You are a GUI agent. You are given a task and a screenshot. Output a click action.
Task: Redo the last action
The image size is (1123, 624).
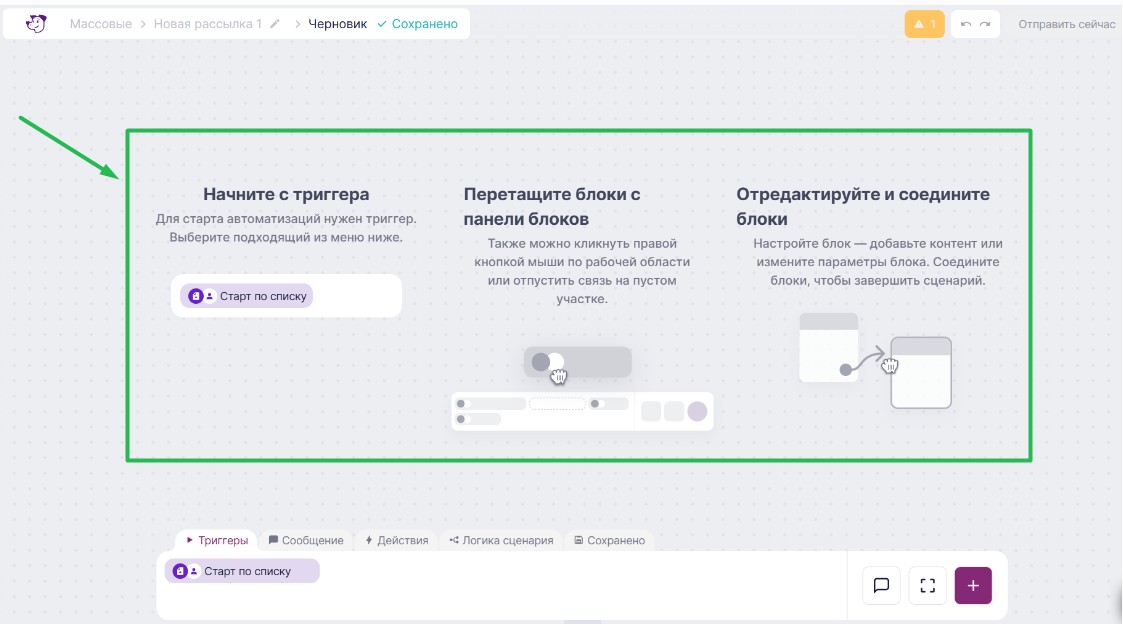[x=985, y=24]
